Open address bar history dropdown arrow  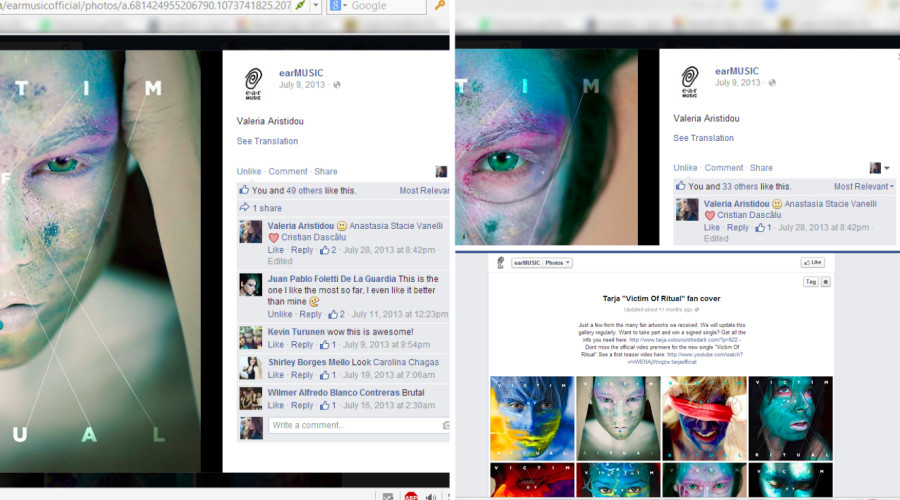(x=316, y=5)
